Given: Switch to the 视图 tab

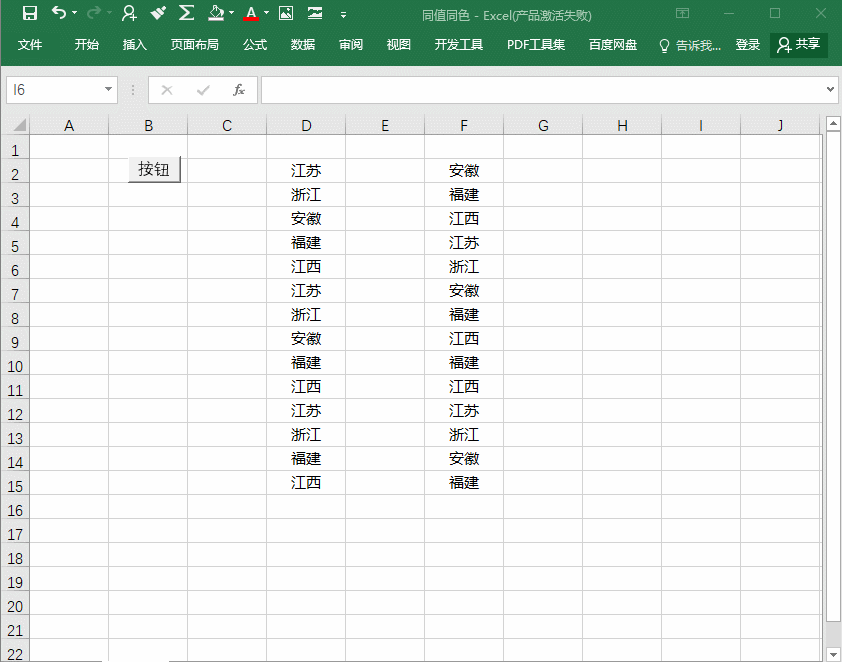Looking at the screenshot, I should (x=398, y=45).
